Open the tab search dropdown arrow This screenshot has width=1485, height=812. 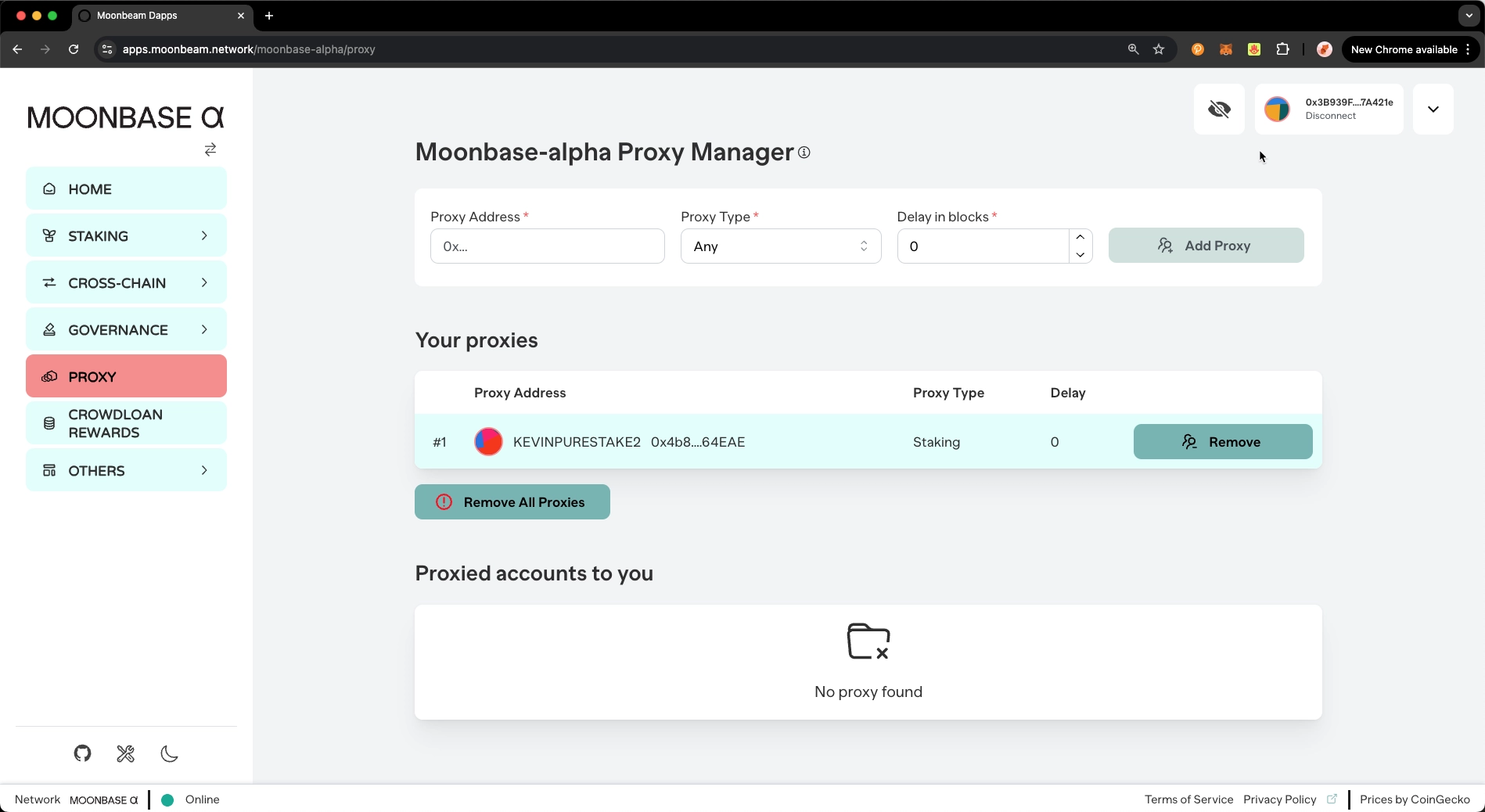tap(1469, 16)
